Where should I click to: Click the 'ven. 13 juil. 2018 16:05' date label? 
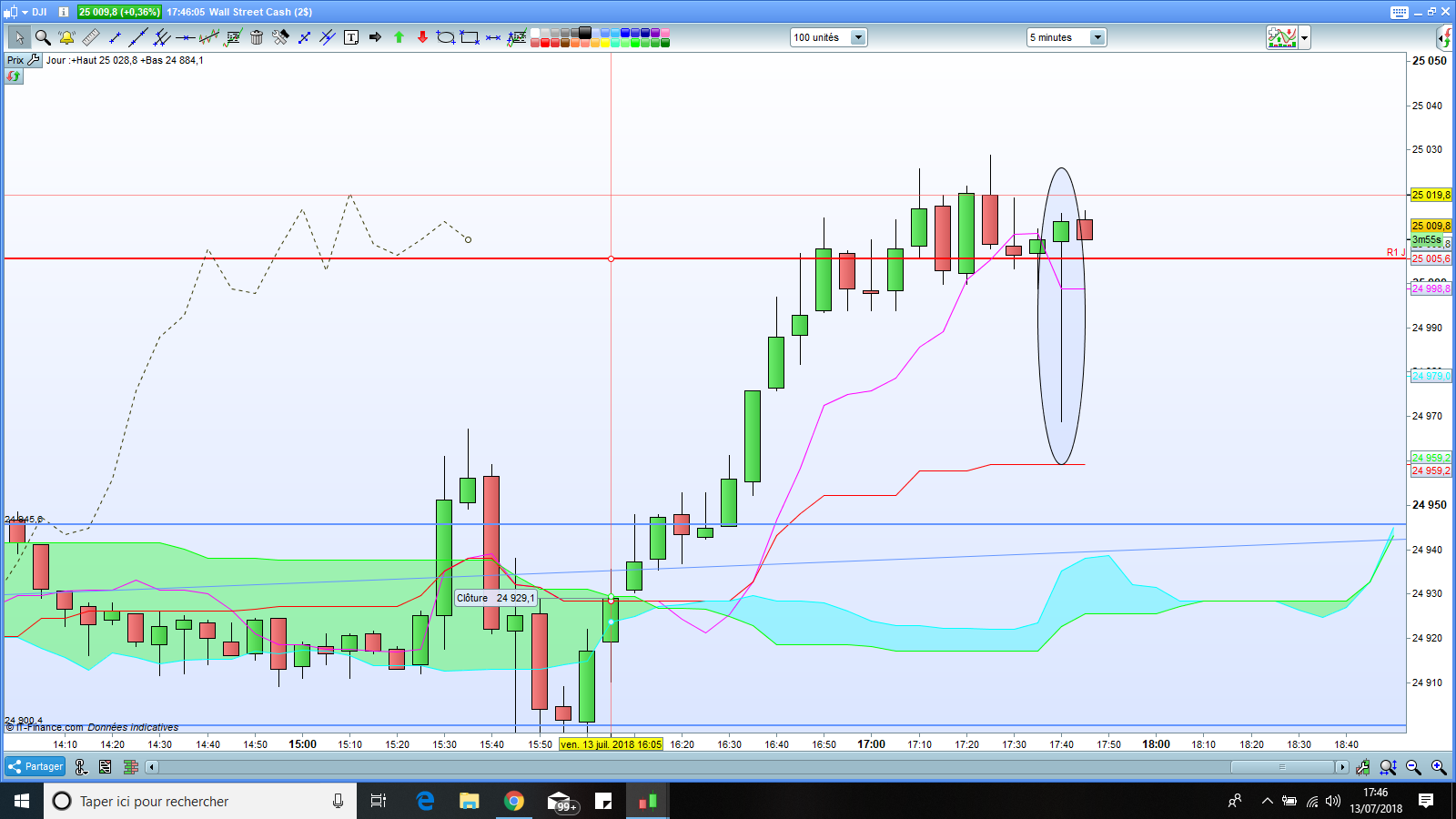coord(611,744)
